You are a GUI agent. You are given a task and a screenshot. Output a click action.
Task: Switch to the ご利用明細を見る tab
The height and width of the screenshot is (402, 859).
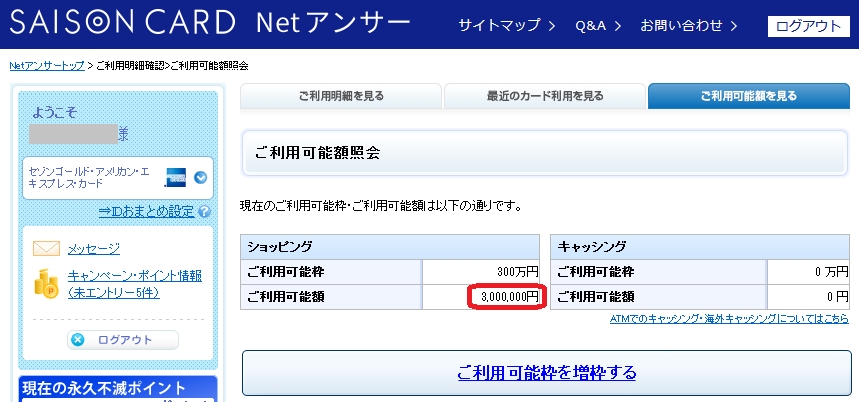pyautogui.click(x=341, y=96)
